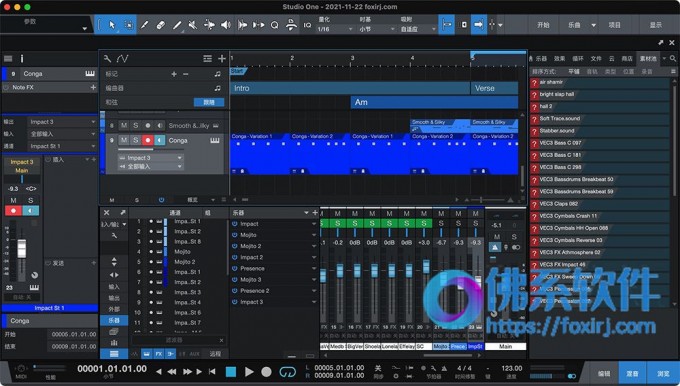Viewport: 680px width, 386px height.
Task: Open the 项目 page
Action: point(615,25)
